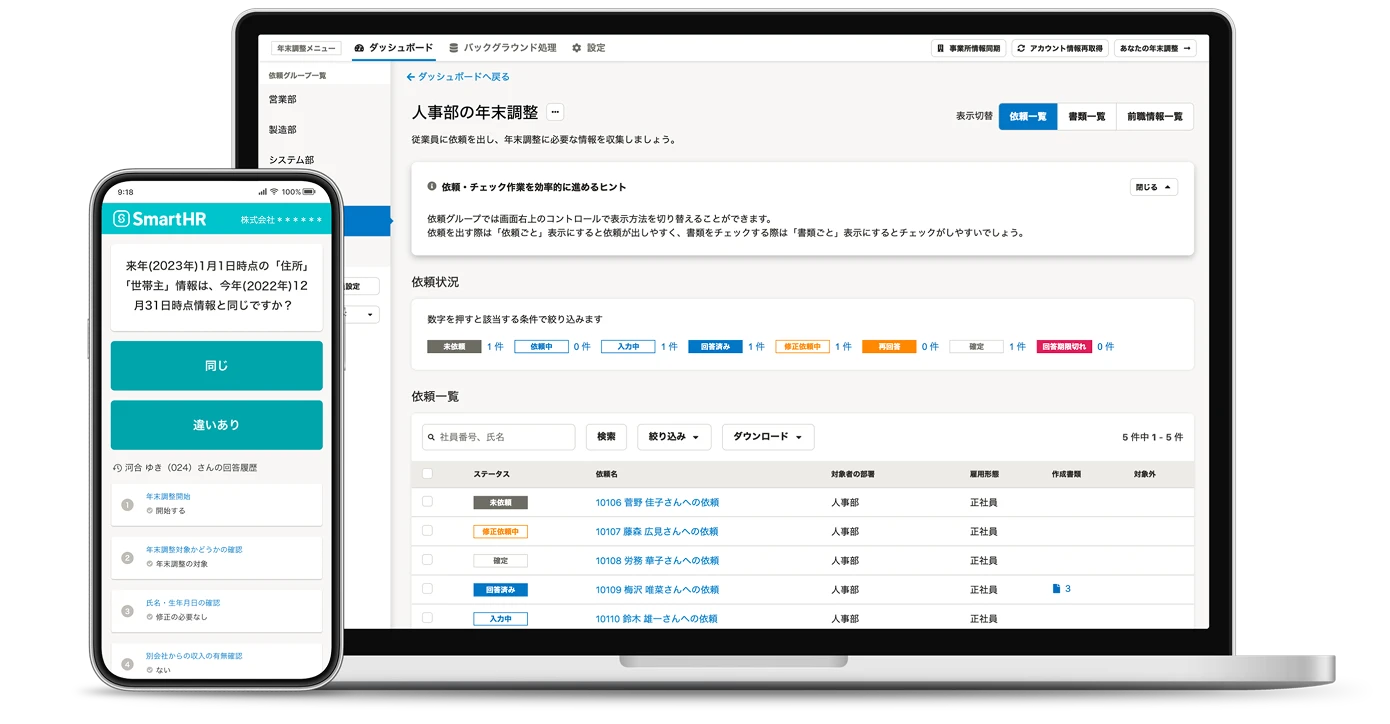Viewport: 1390px width, 724px height.
Task: Click the 検索 button
Action: point(606,437)
